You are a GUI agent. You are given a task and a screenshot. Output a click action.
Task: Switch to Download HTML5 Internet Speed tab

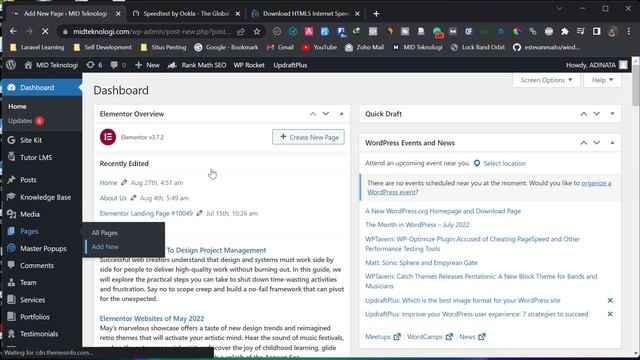click(306, 13)
